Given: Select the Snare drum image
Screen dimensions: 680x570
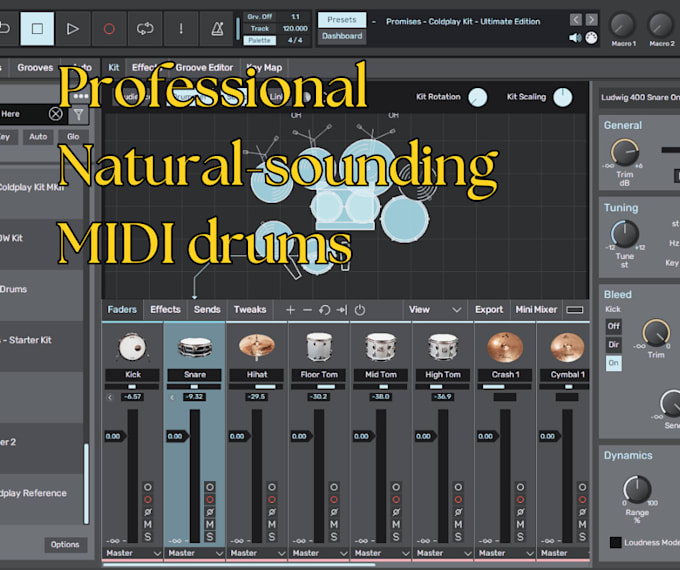Looking at the screenshot, I should coord(195,347).
